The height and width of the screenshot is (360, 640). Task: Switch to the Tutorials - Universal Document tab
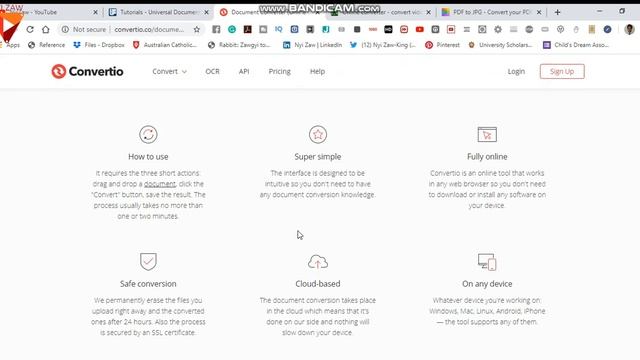click(x=158, y=12)
